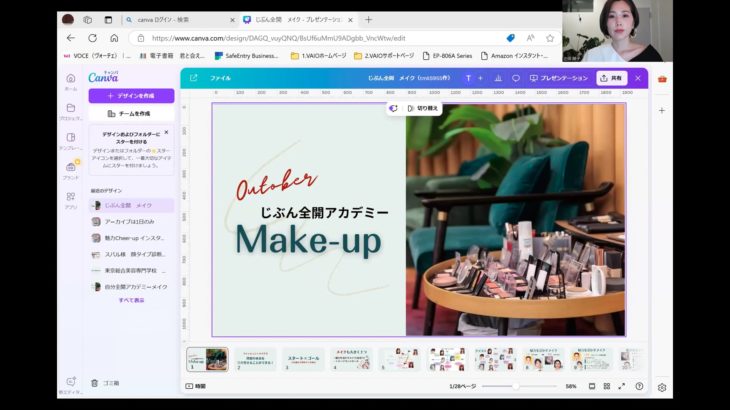Open recent design スバル様 顔タイプ診断
Image resolution: width=730 pixels, height=410 pixels.
point(131,255)
